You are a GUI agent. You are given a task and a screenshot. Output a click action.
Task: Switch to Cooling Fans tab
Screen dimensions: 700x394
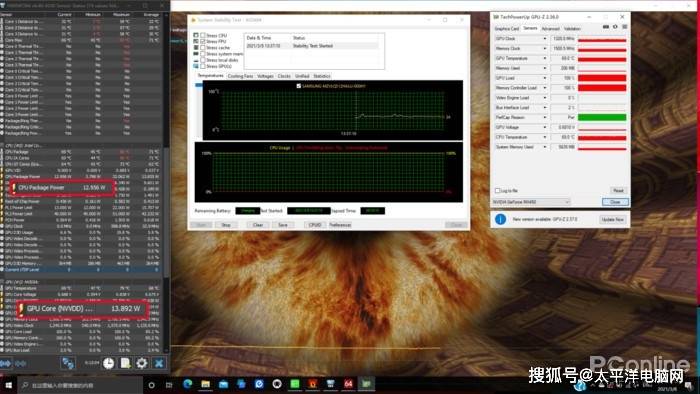point(240,76)
